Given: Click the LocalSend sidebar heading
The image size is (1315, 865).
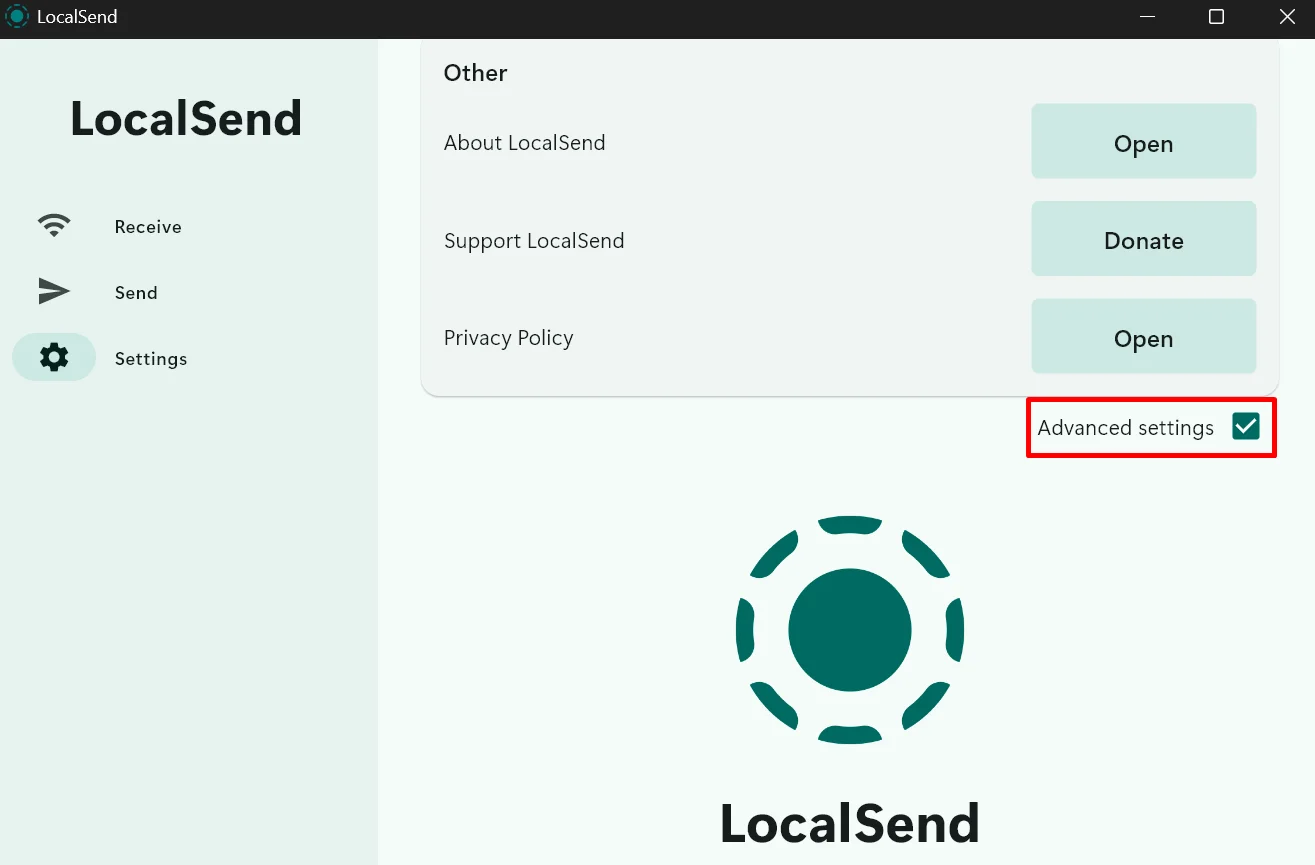Looking at the screenshot, I should tap(186, 119).
